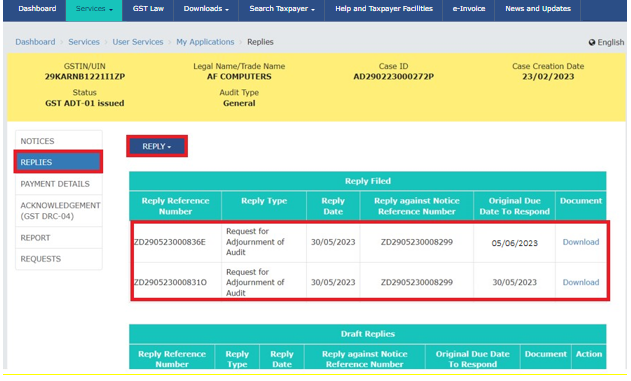Go to Dashboard breadcrumb link
Screen dimensions: 631x381
click(35, 42)
